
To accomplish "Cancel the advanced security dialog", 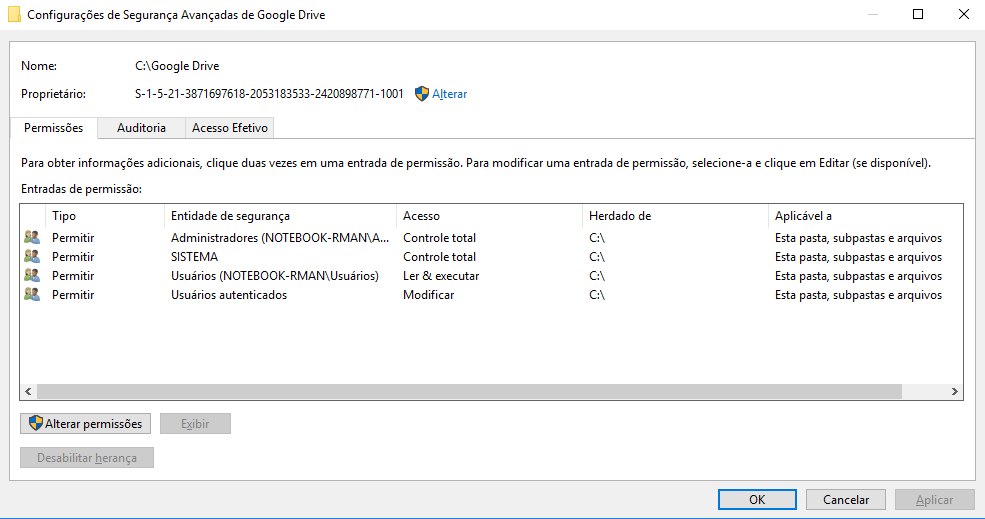I will click(x=846, y=500).
